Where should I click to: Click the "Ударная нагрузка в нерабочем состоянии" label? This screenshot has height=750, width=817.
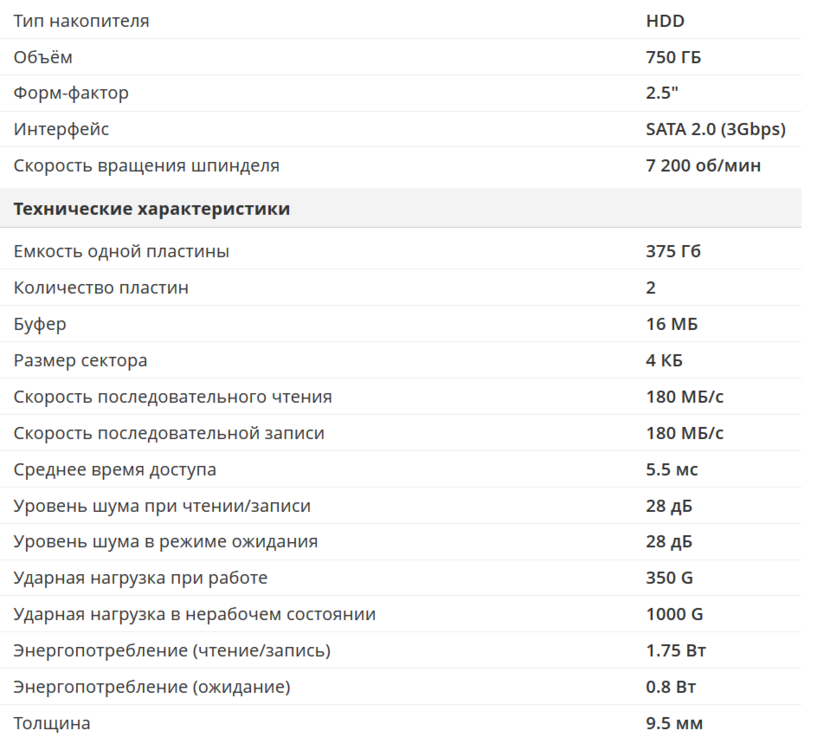tap(194, 614)
